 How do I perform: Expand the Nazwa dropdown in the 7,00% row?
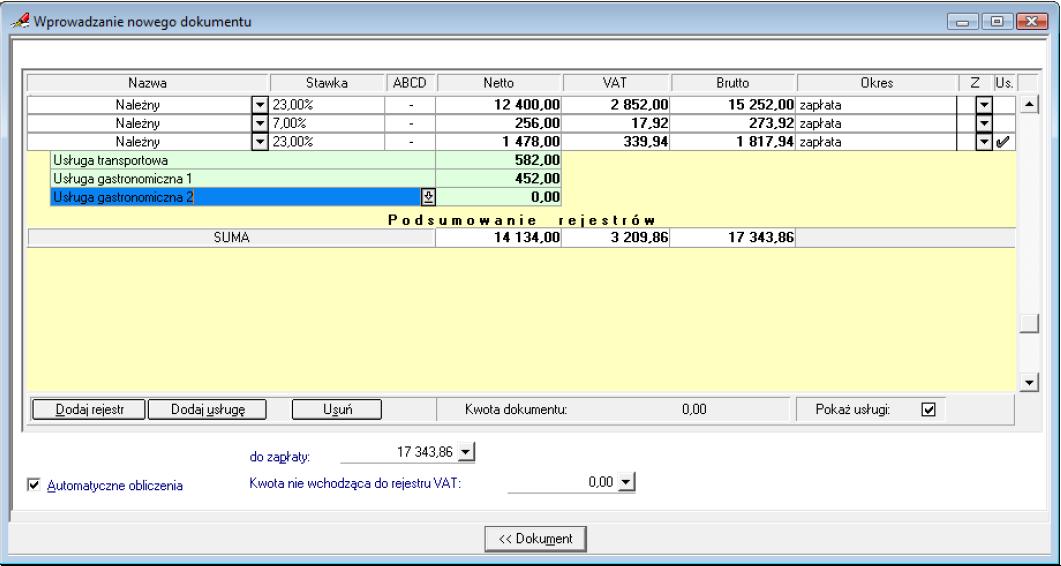[x=260, y=123]
